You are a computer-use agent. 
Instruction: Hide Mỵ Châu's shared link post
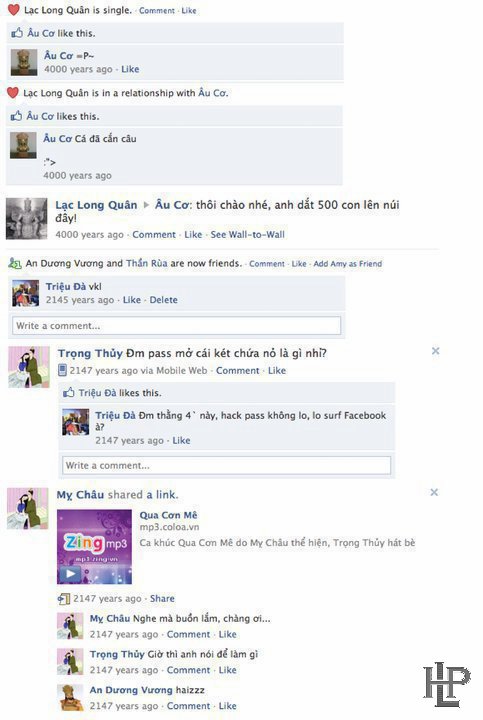[x=434, y=492]
